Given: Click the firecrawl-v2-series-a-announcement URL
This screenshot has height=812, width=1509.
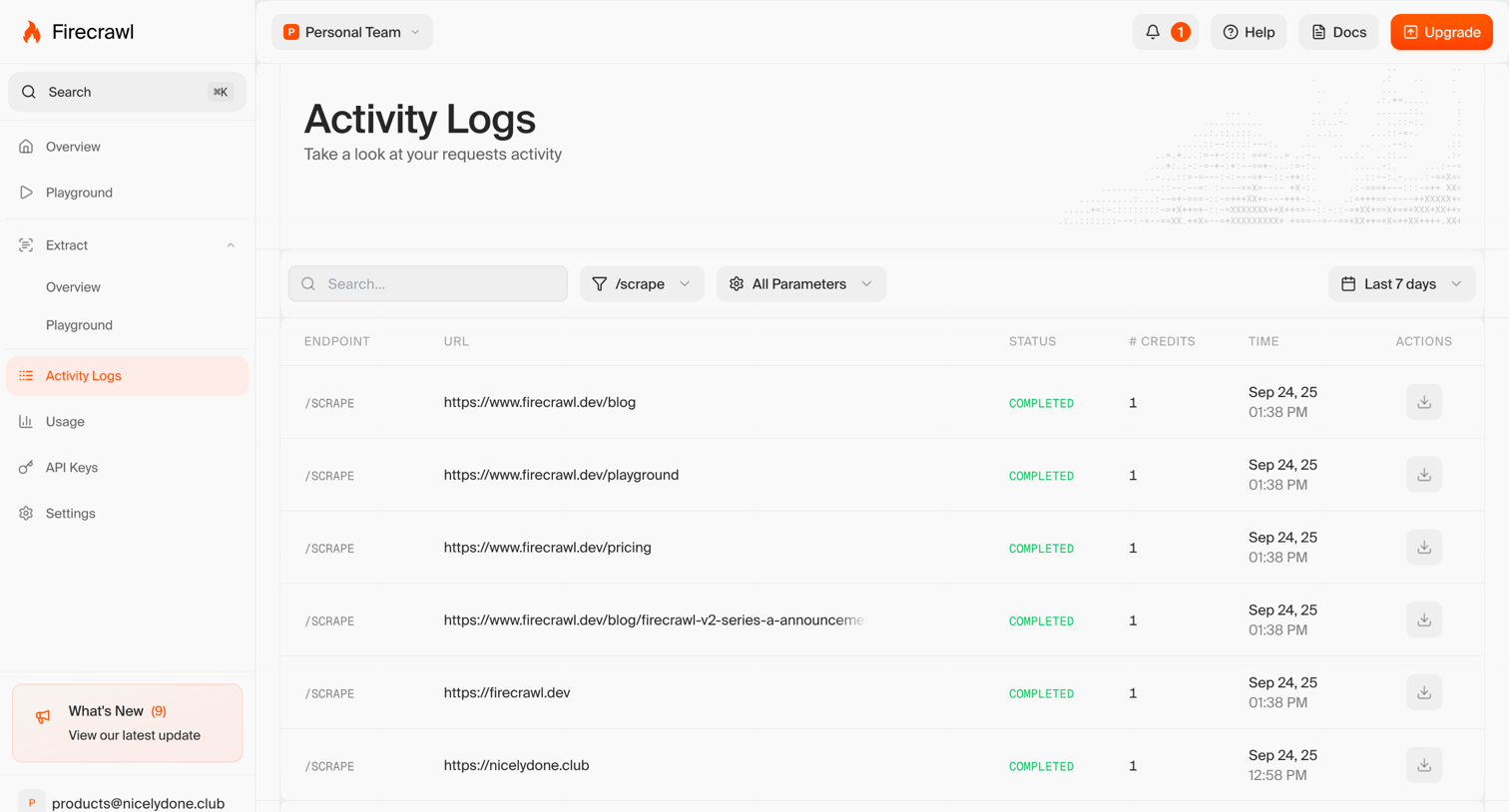Looking at the screenshot, I should point(654,620).
